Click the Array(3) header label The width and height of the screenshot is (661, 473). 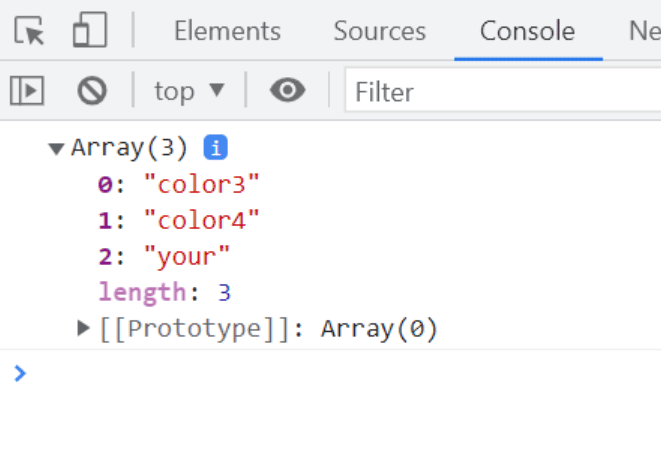(x=129, y=148)
